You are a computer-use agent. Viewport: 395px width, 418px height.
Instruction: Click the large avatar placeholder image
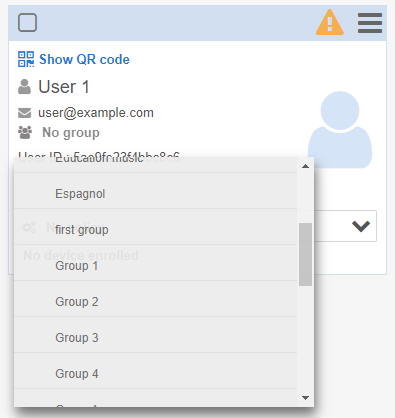point(340,130)
